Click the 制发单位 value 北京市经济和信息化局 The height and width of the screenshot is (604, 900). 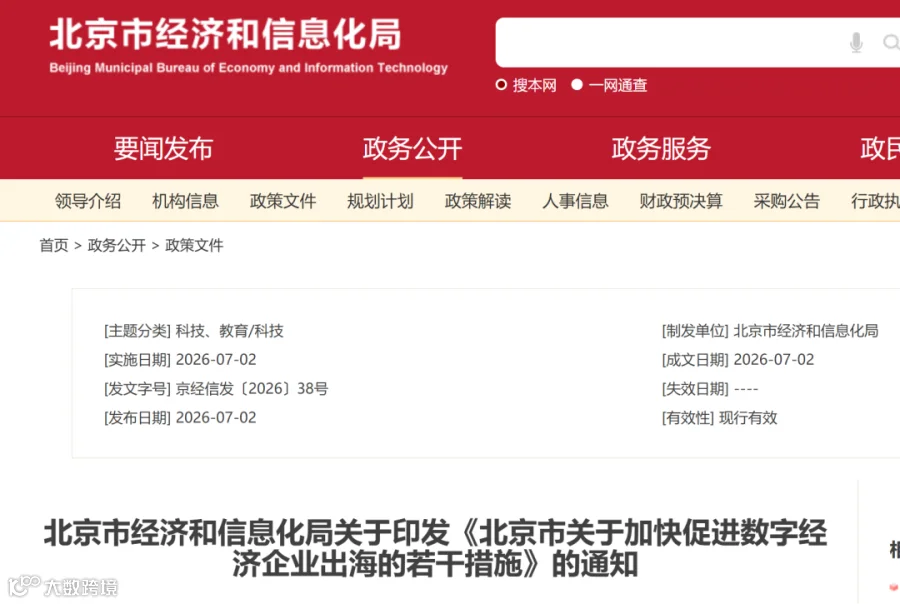click(806, 331)
